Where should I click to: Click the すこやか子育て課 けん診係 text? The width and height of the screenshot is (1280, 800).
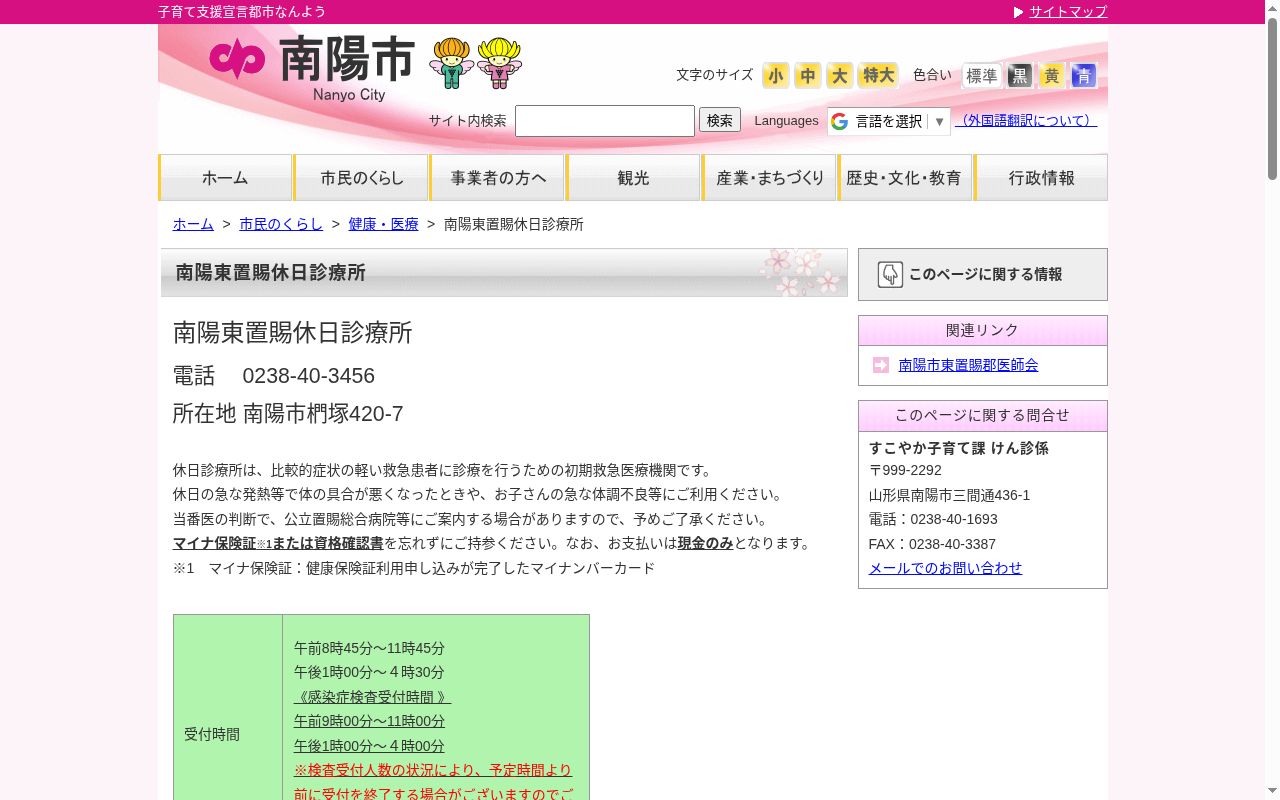959,448
